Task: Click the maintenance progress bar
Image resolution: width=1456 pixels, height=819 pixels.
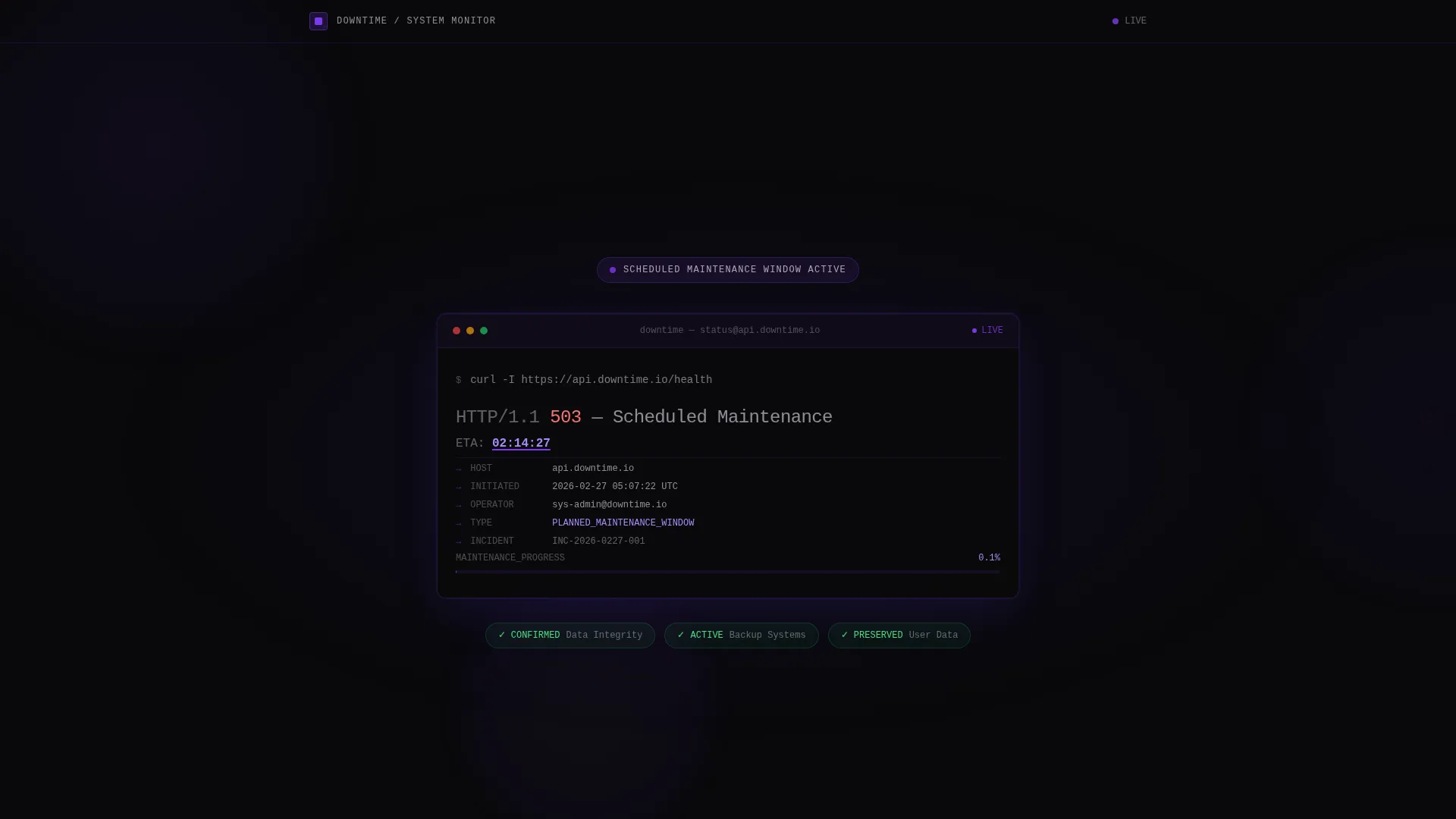Action: point(728,572)
